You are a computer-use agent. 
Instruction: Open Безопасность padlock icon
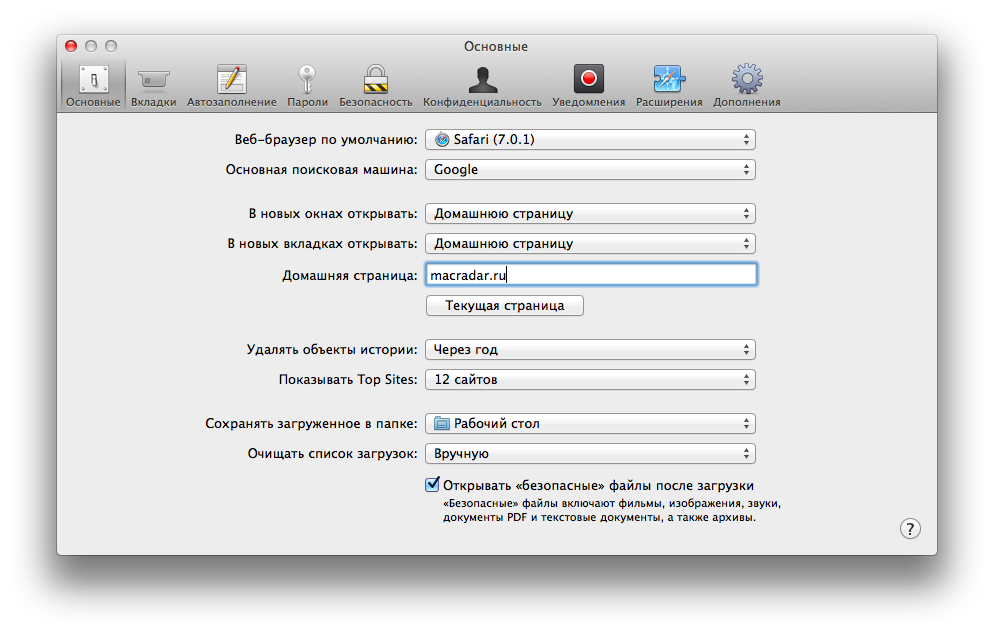375,80
